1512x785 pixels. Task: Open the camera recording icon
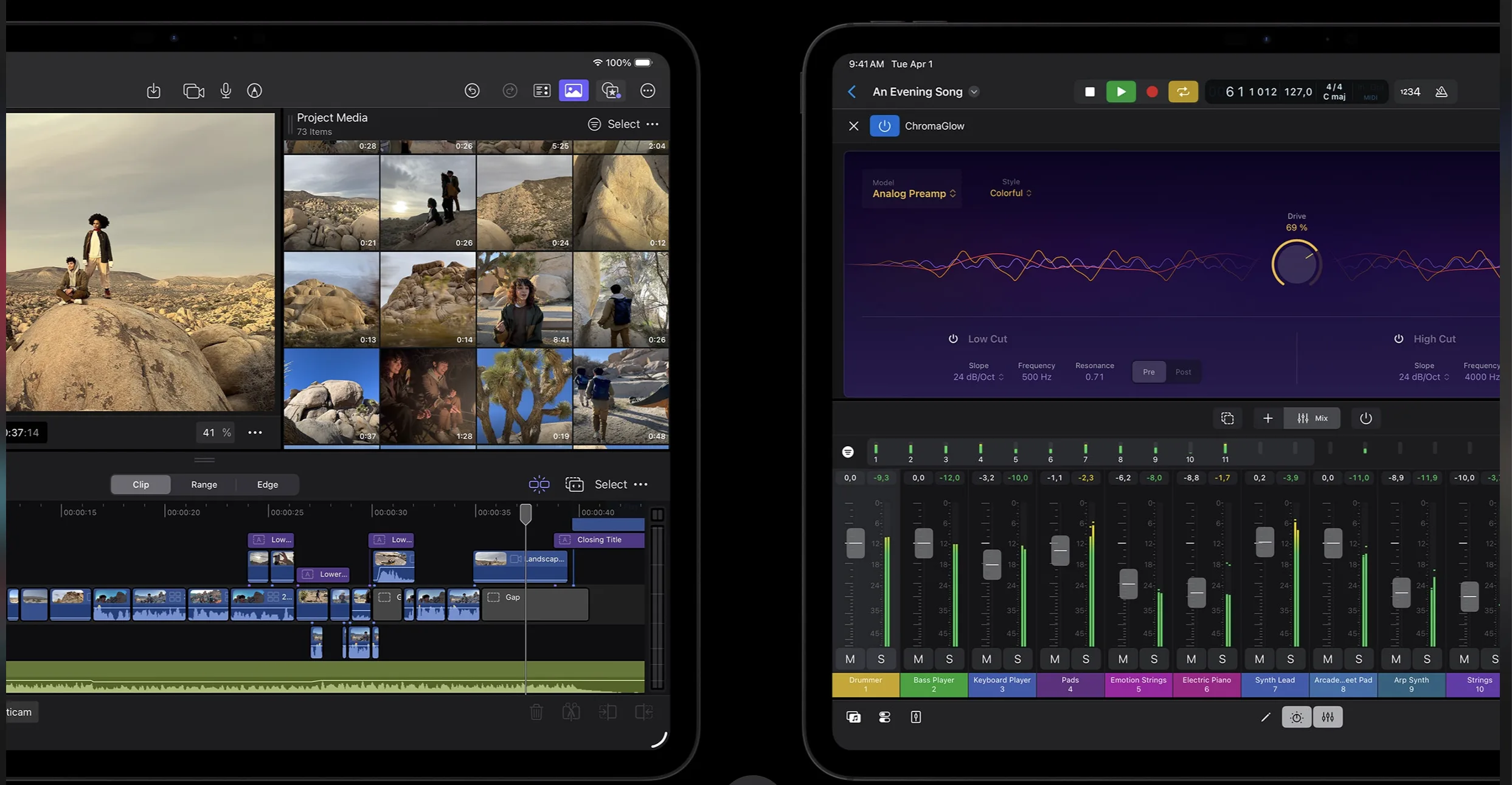click(x=193, y=91)
